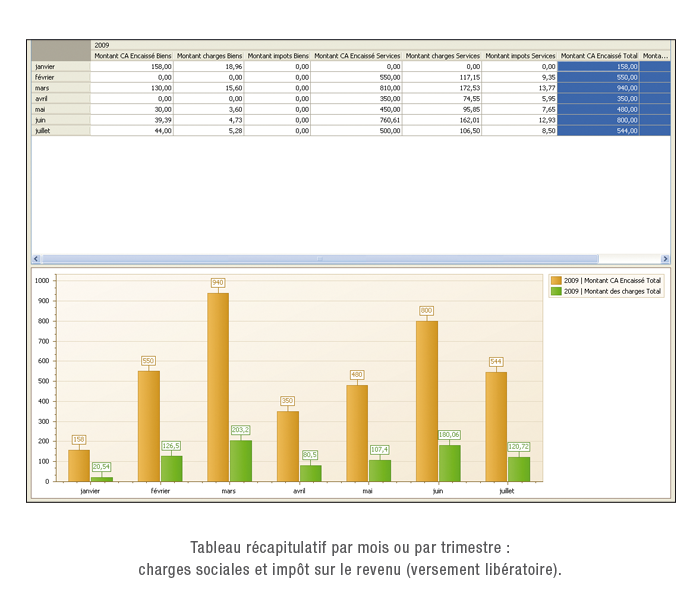Select the Montant CA Encaissé Total column header

598,56
